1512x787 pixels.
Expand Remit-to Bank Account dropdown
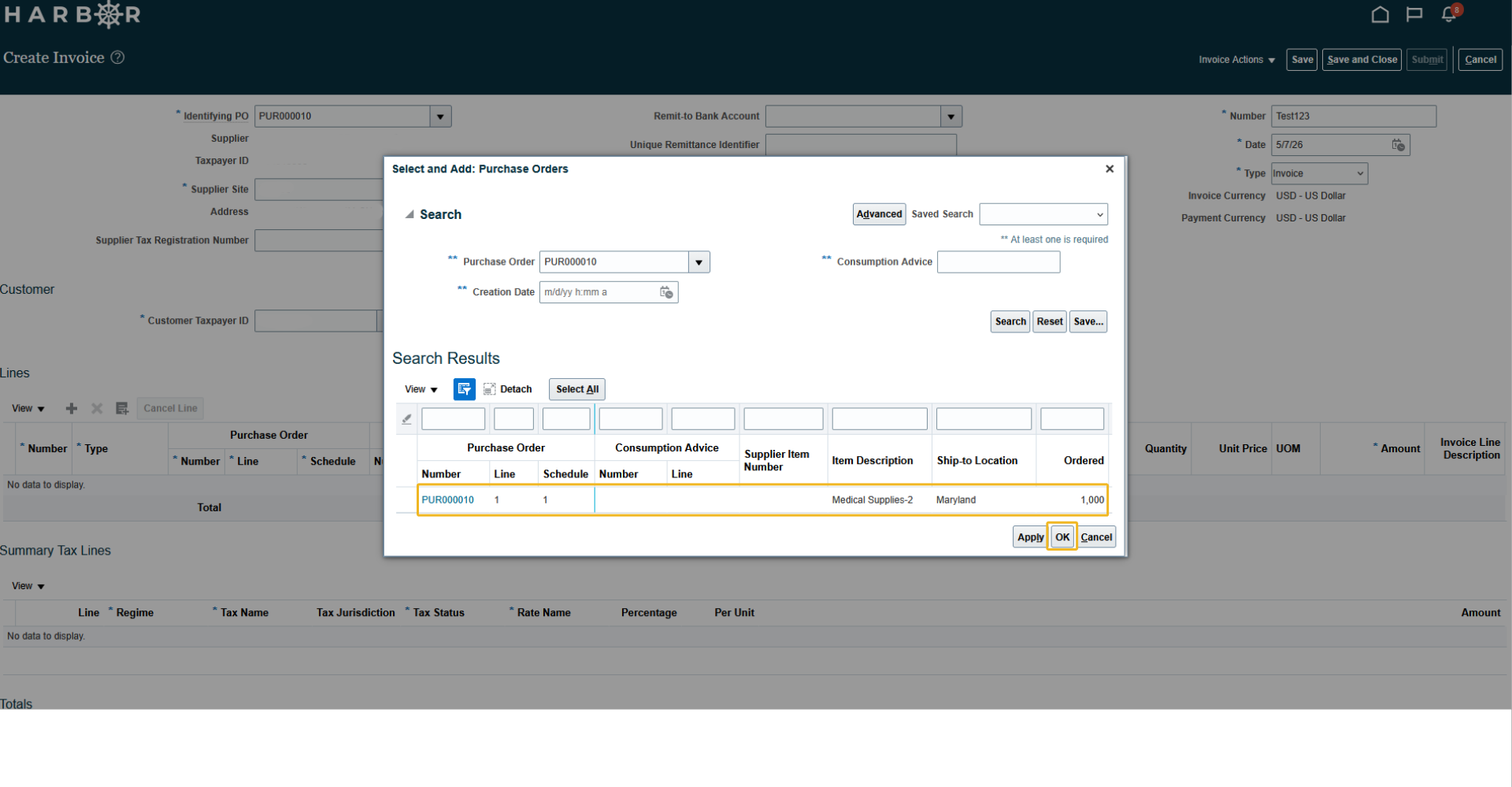point(951,117)
